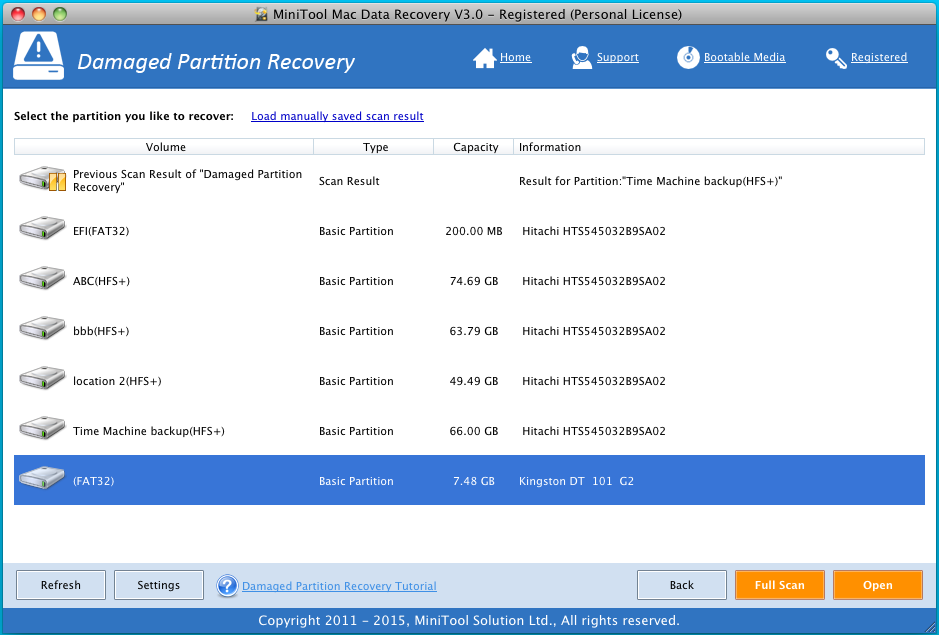Screen dimensions: 939x635
Task: Select the location 2(HFS+) volume
Action: pyautogui.click(x=117, y=381)
